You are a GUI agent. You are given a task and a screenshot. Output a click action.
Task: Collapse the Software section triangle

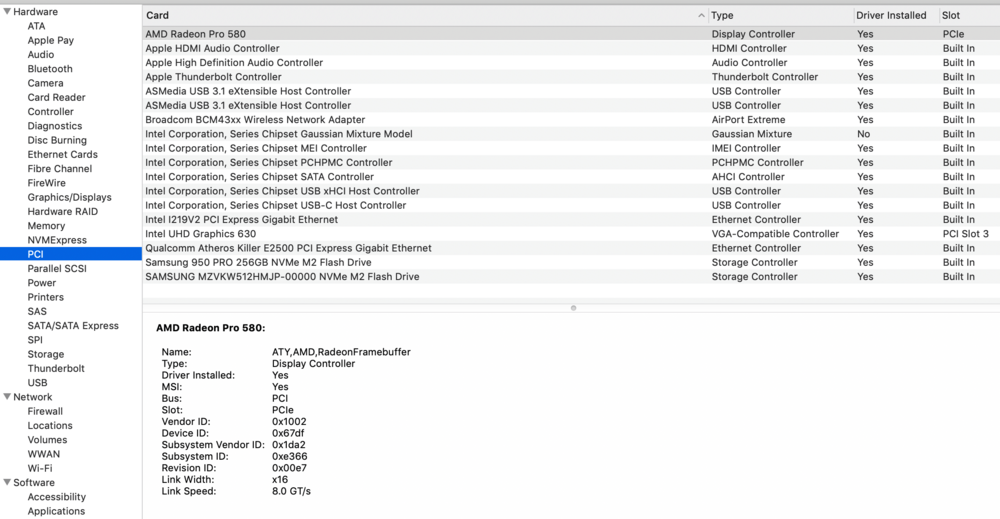7,483
